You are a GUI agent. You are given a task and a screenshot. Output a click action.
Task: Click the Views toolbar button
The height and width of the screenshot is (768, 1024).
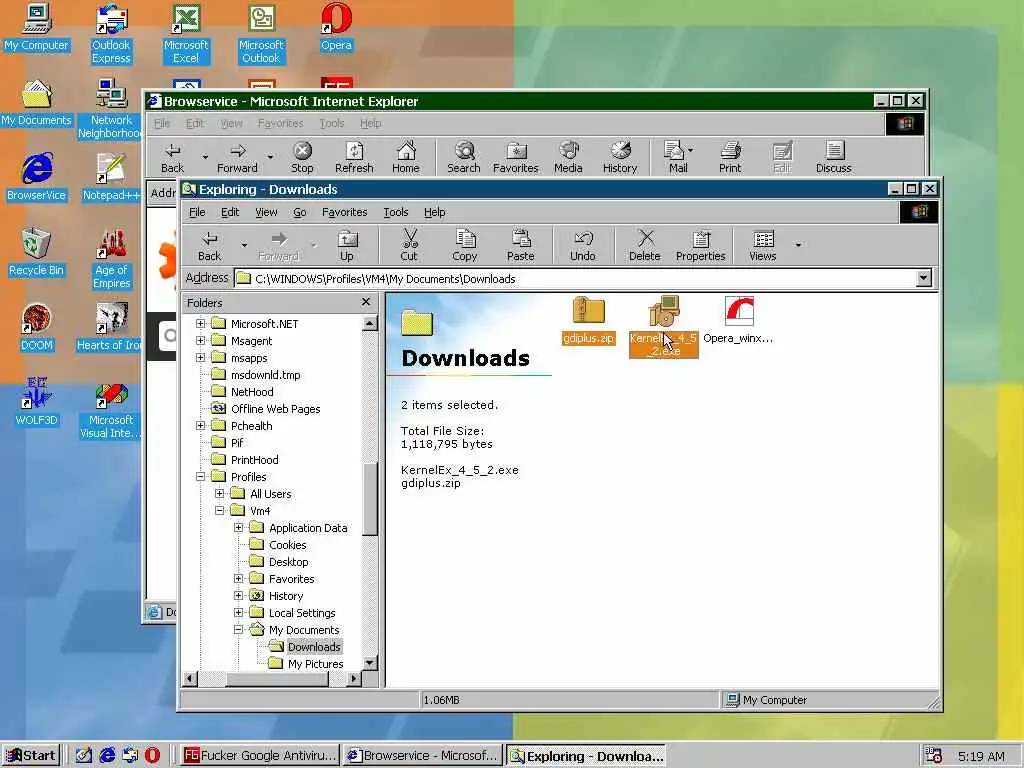point(763,246)
